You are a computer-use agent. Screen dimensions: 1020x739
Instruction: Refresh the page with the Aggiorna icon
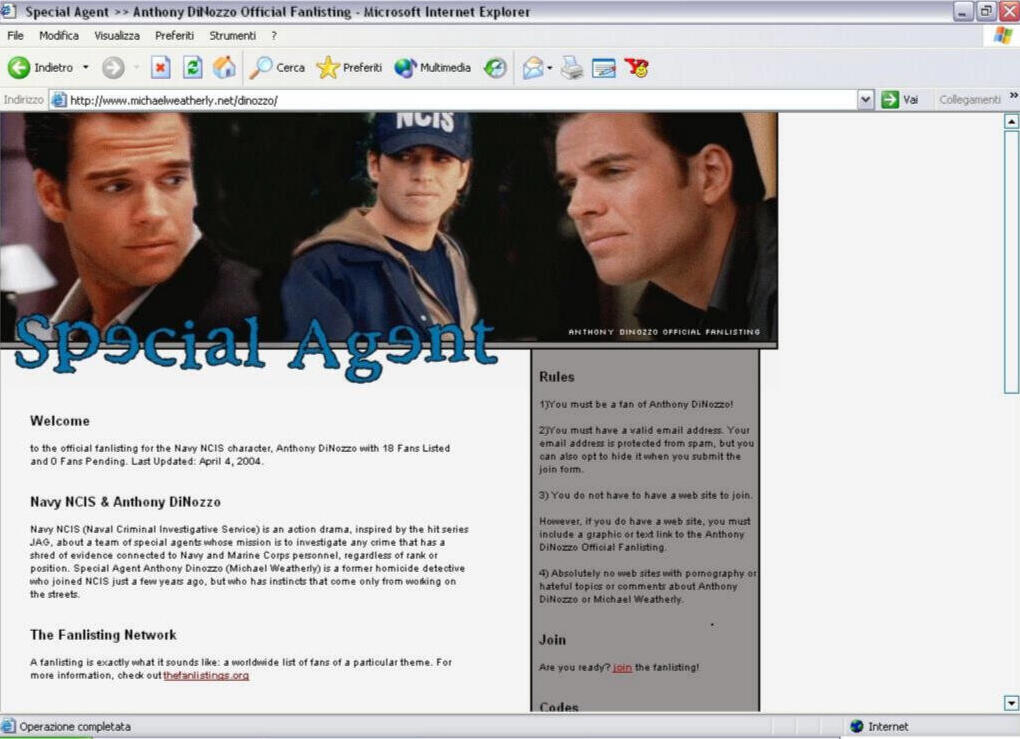(191, 67)
